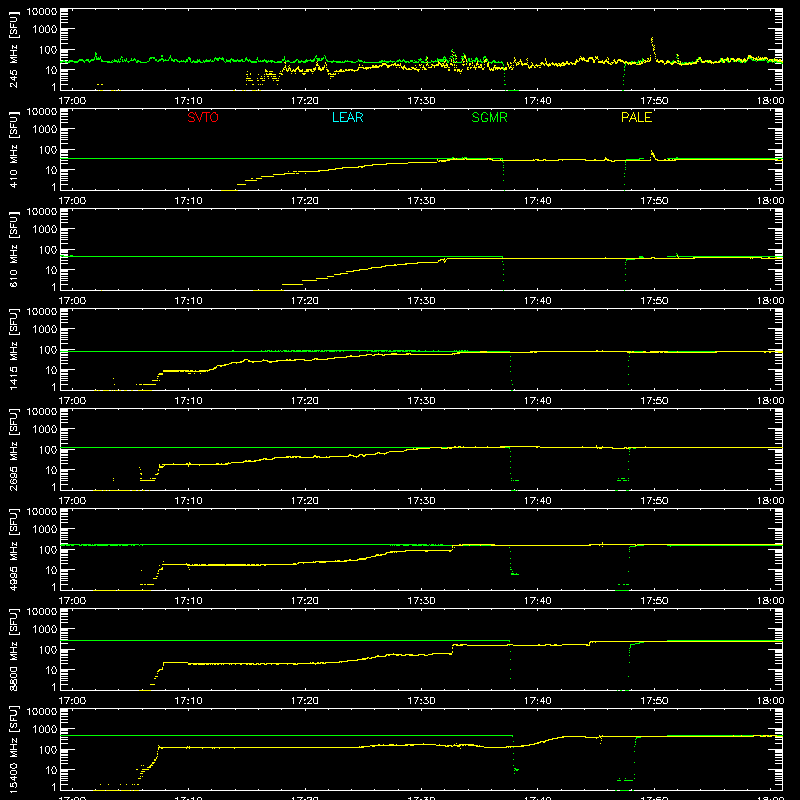
Task: Click the 18:00 tick label below 245 MHz plot
Action: pyautogui.click(x=770, y=101)
